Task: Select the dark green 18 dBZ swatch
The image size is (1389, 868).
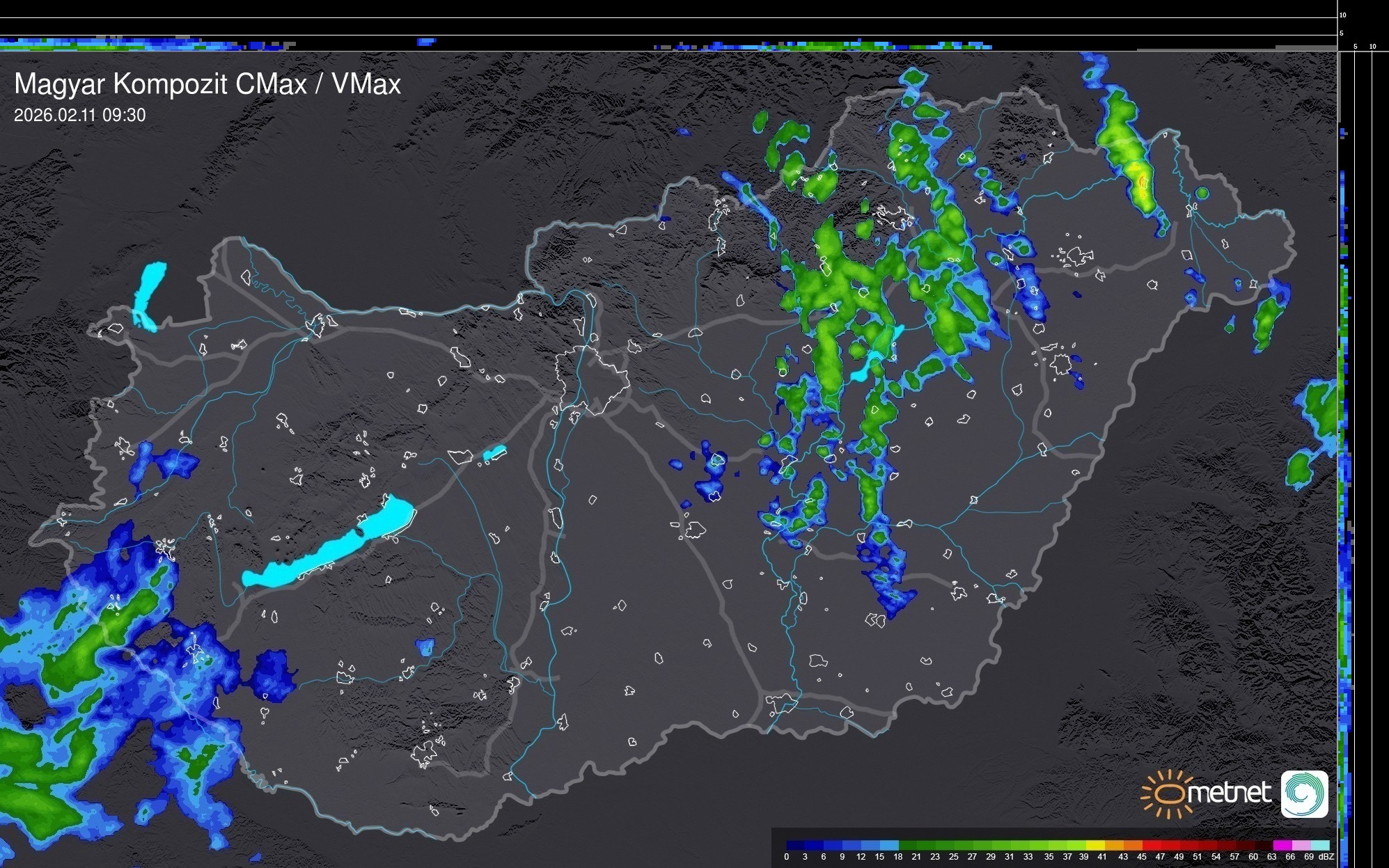Action: pyautogui.click(x=908, y=845)
